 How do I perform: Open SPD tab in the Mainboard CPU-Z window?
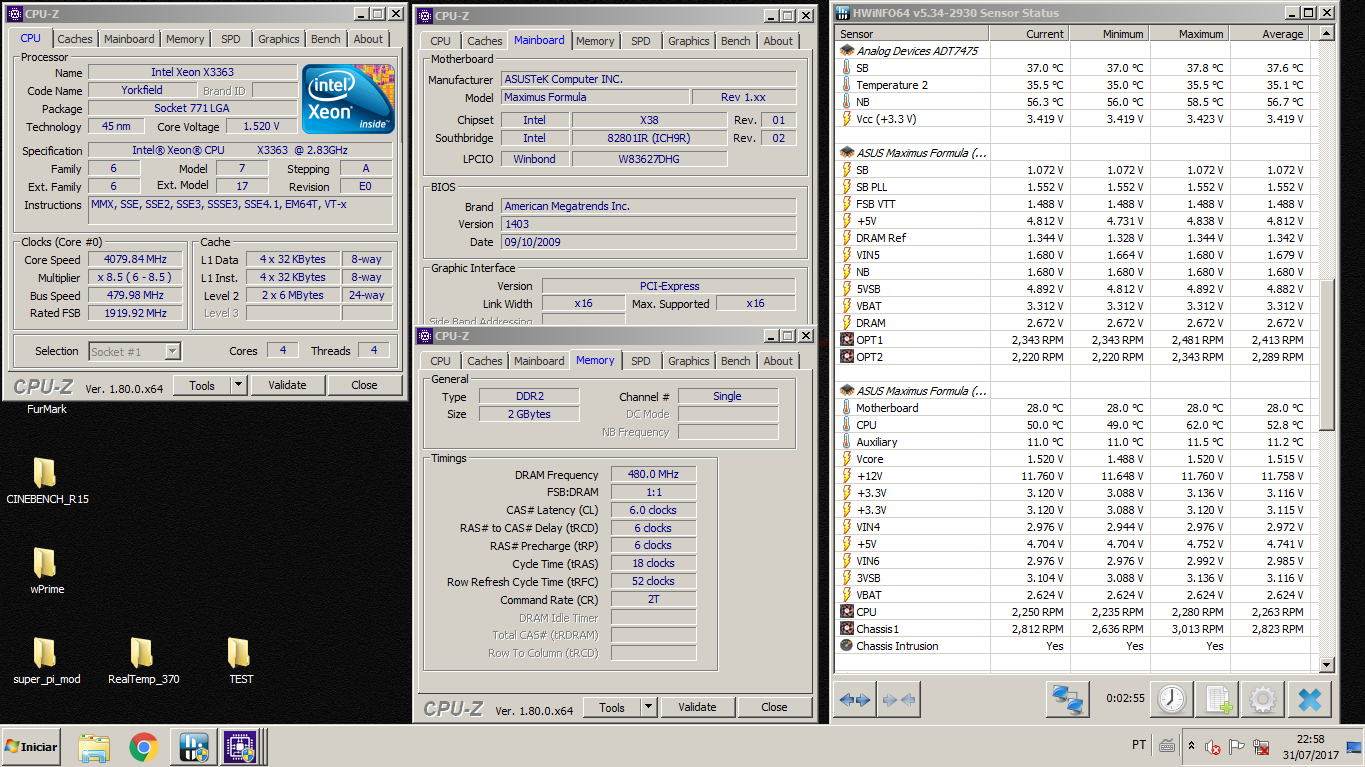(641, 41)
